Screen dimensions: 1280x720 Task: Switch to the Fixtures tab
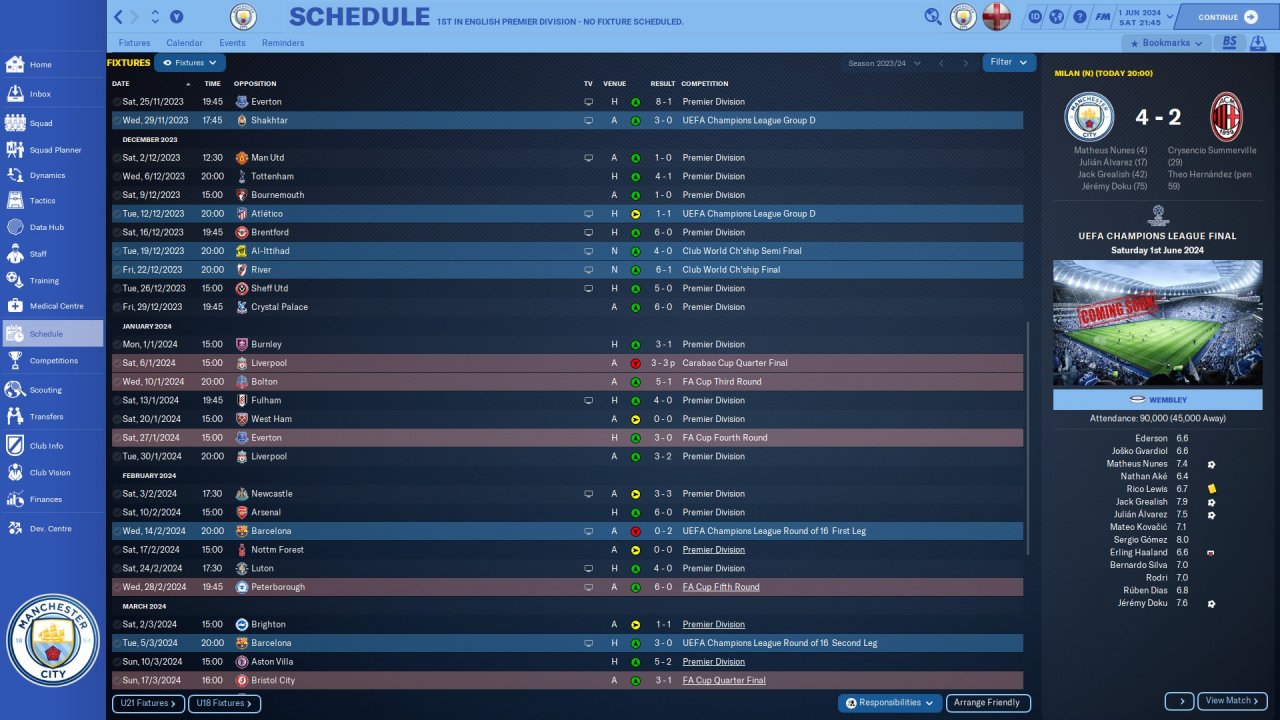click(134, 43)
